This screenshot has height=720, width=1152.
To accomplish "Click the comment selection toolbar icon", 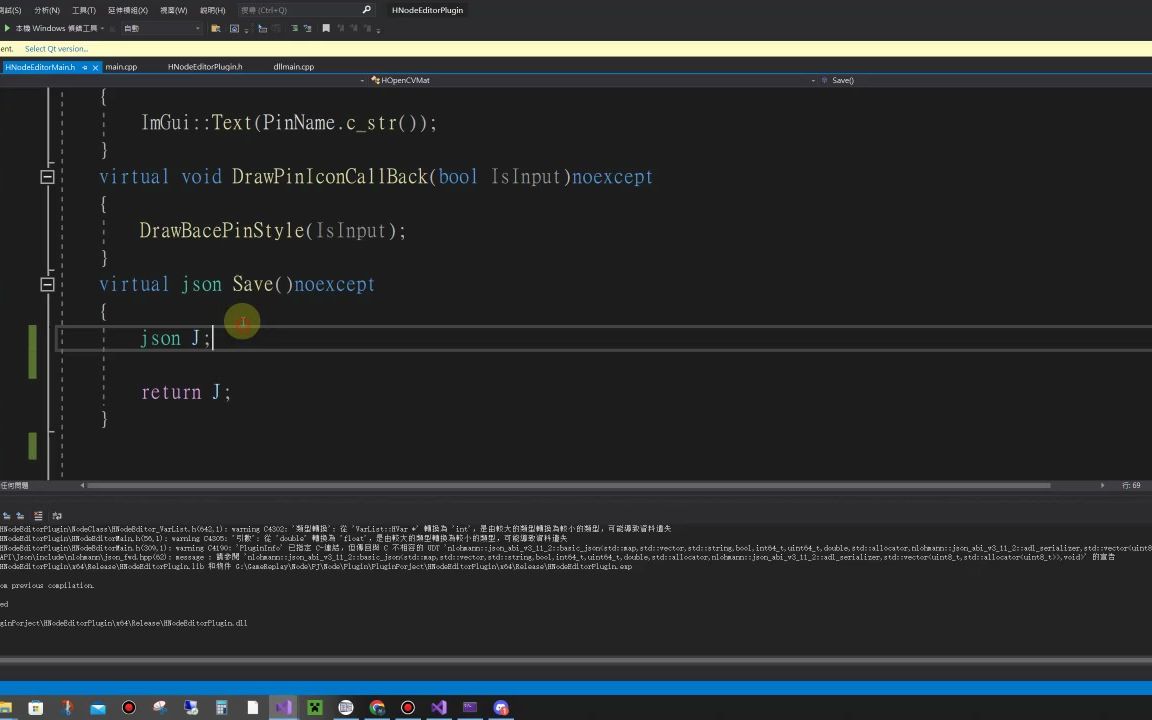I will click(x=295, y=29).
